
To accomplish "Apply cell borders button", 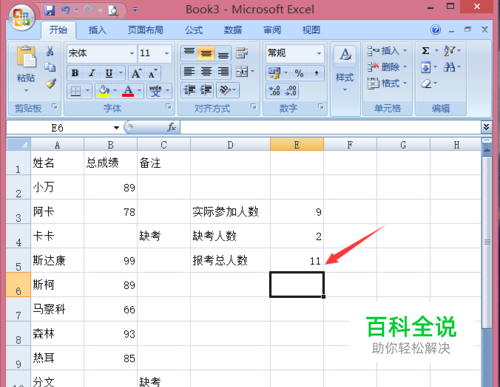I will 76,91.
